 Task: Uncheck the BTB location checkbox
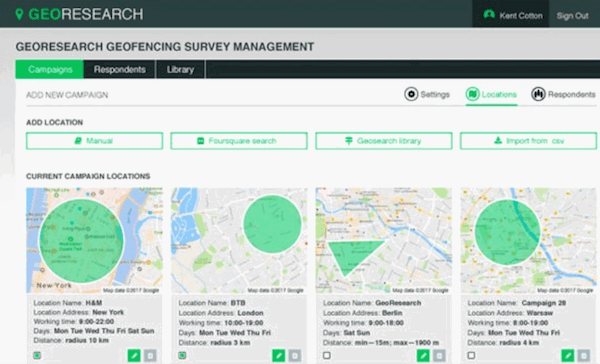pos(182,356)
